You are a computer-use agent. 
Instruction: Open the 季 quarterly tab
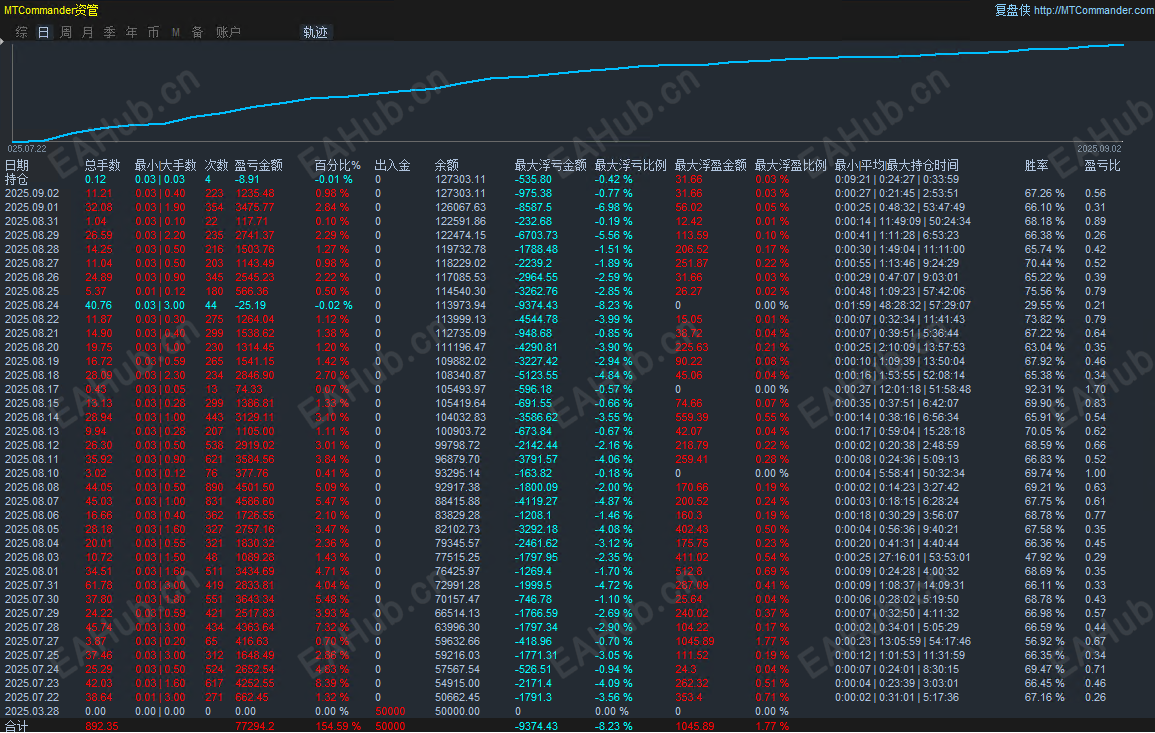point(110,32)
